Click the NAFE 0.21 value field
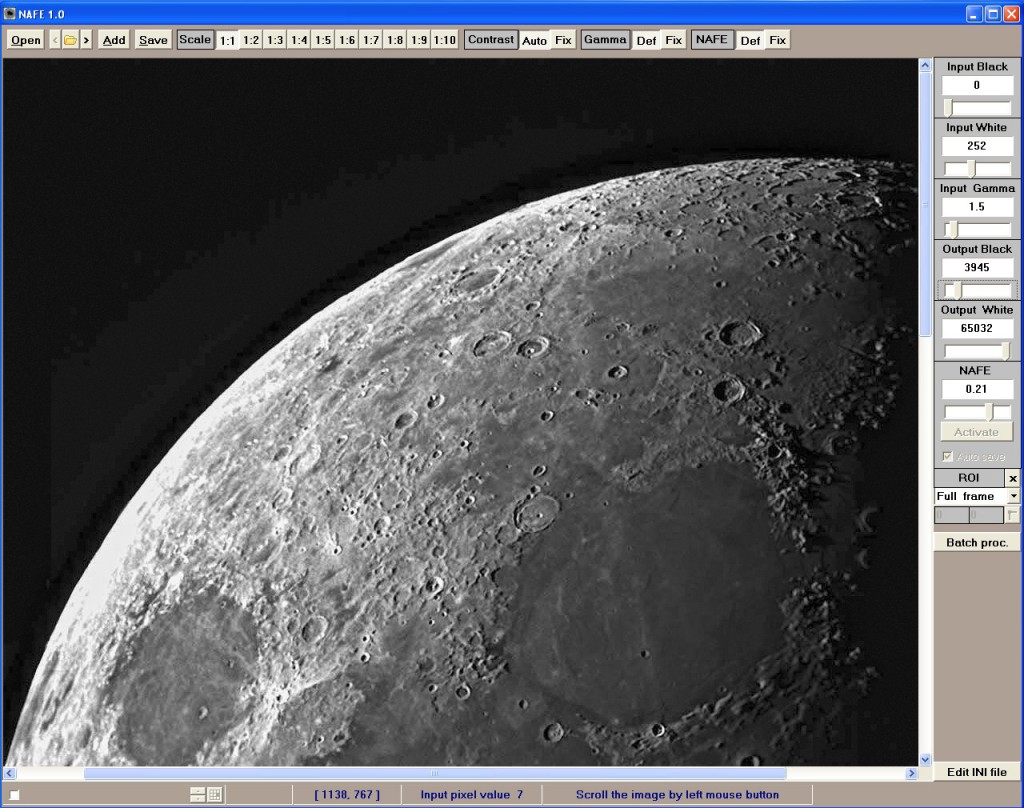1024x808 pixels. tap(977, 389)
